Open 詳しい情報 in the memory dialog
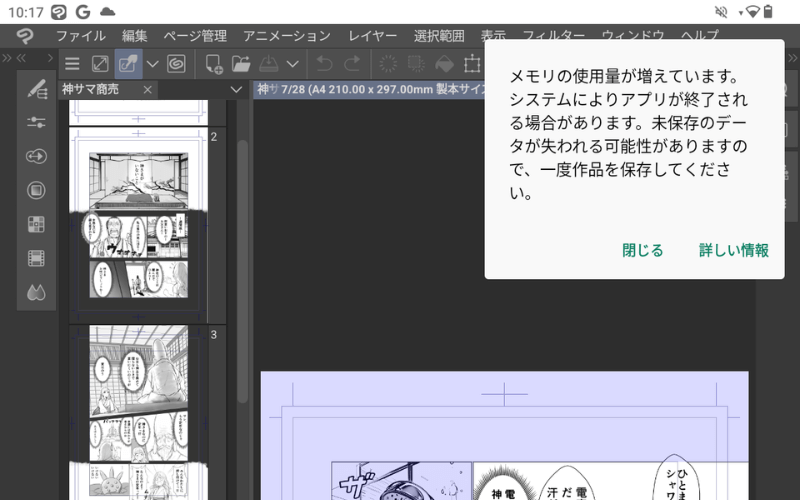Image resolution: width=800 pixels, height=500 pixels. (734, 250)
